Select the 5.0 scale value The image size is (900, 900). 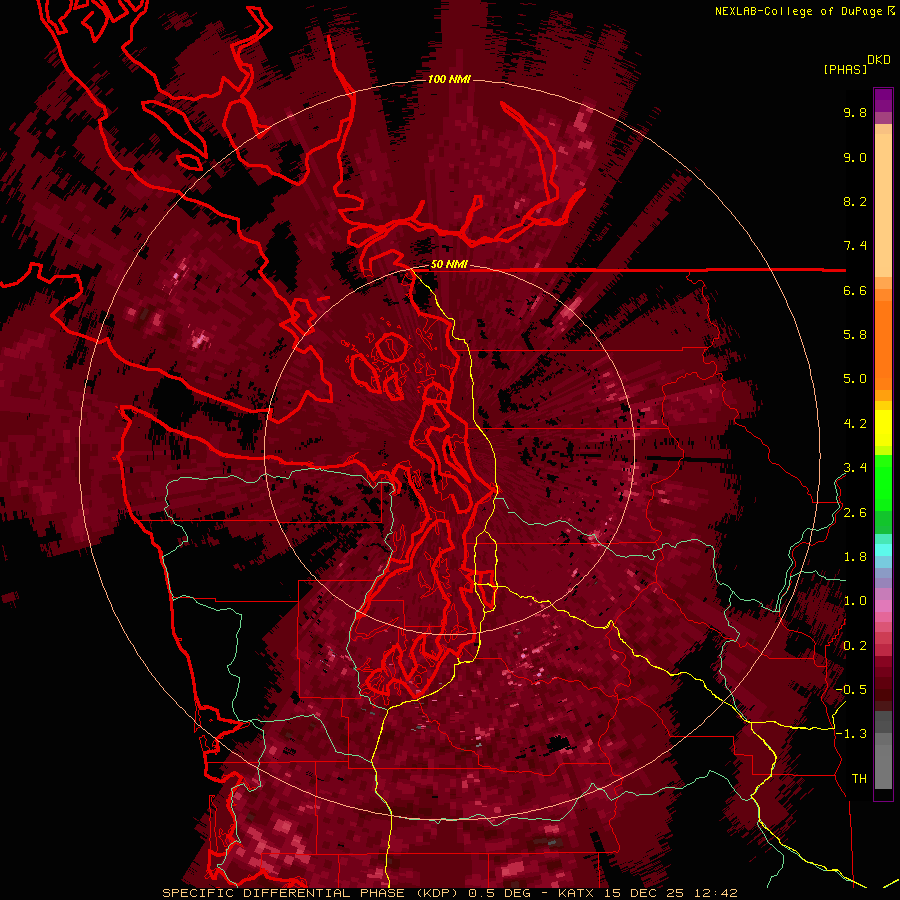point(855,379)
